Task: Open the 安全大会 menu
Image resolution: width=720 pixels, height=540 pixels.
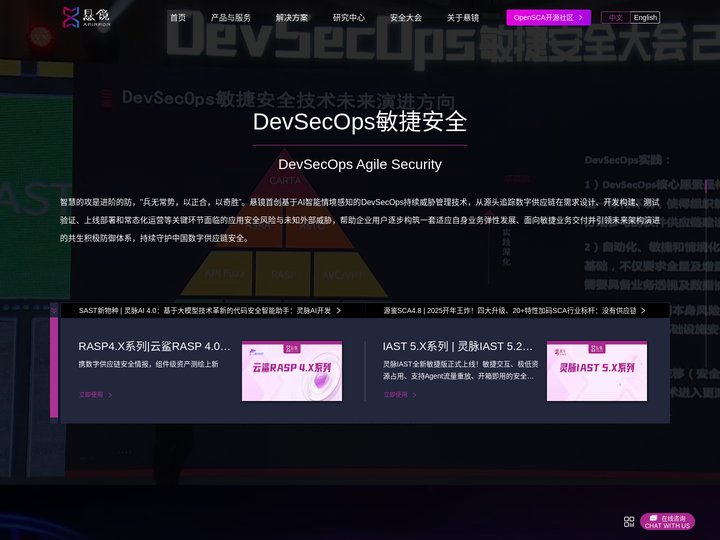Action: point(406,18)
